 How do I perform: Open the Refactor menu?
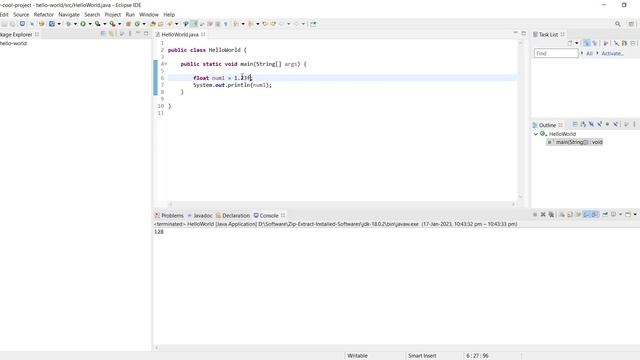click(x=44, y=15)
